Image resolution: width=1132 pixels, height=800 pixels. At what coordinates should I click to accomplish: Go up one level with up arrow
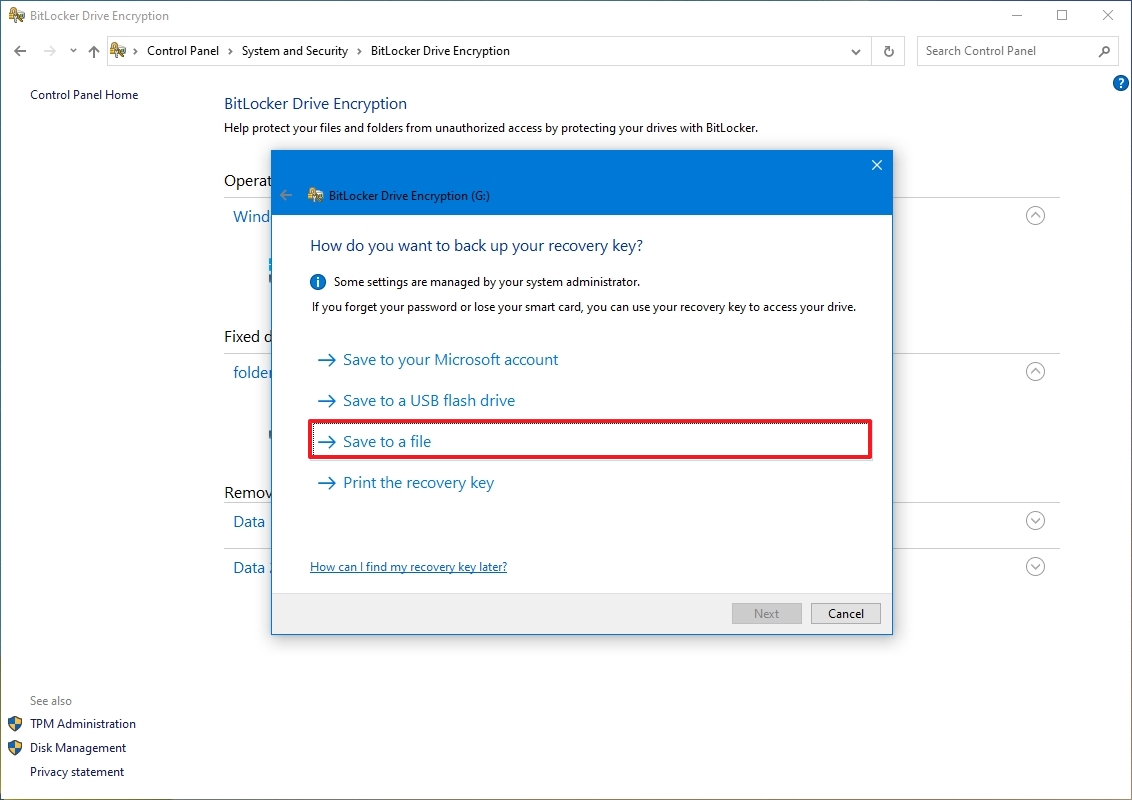93,51
